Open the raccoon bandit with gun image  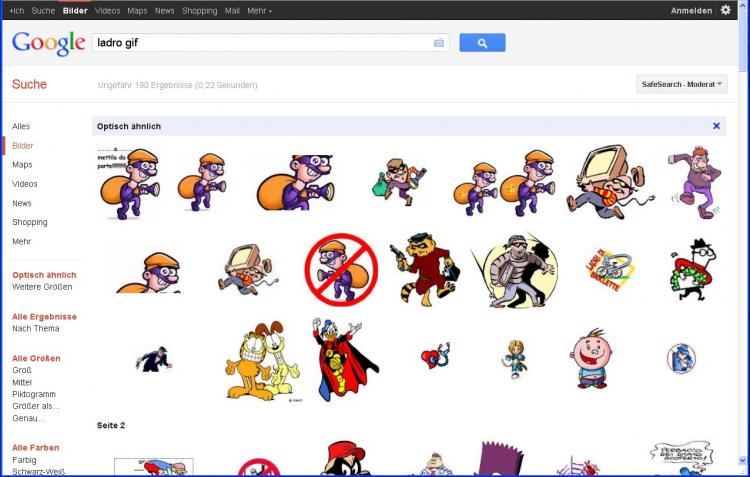424,269
